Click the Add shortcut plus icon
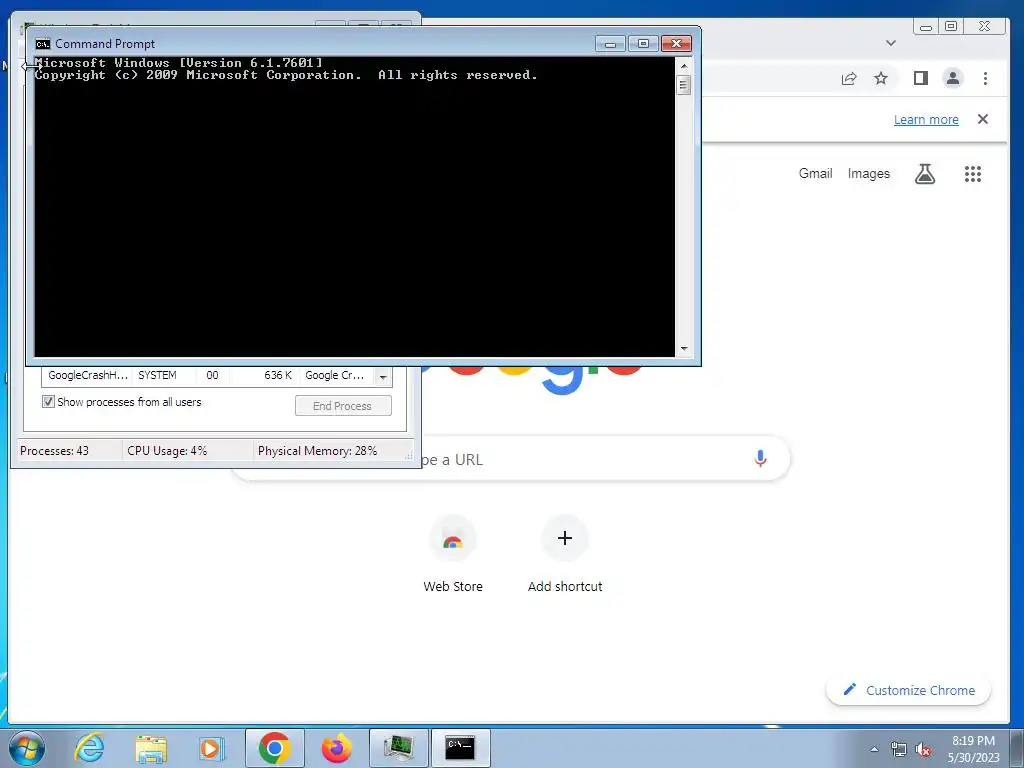 565,538
